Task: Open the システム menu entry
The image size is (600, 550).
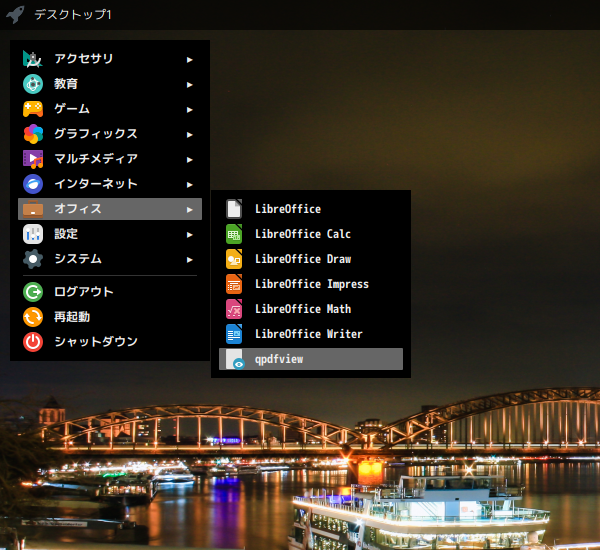Action: (x=110, y=259)
